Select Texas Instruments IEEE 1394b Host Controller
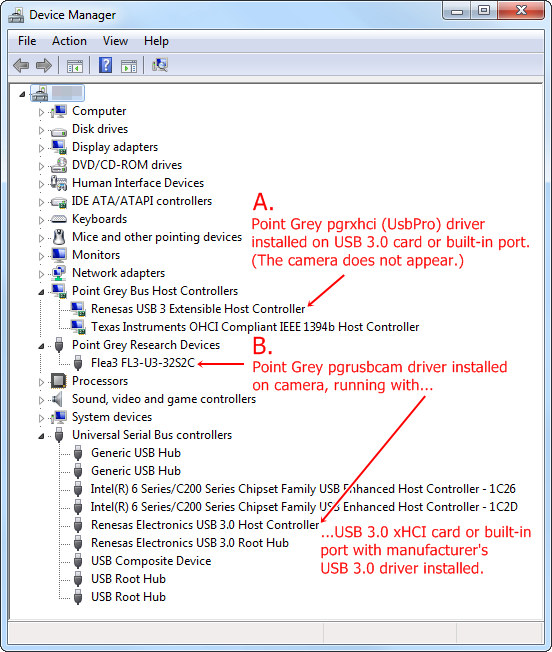Screen dimensions: 552x652 pos(255,327)
